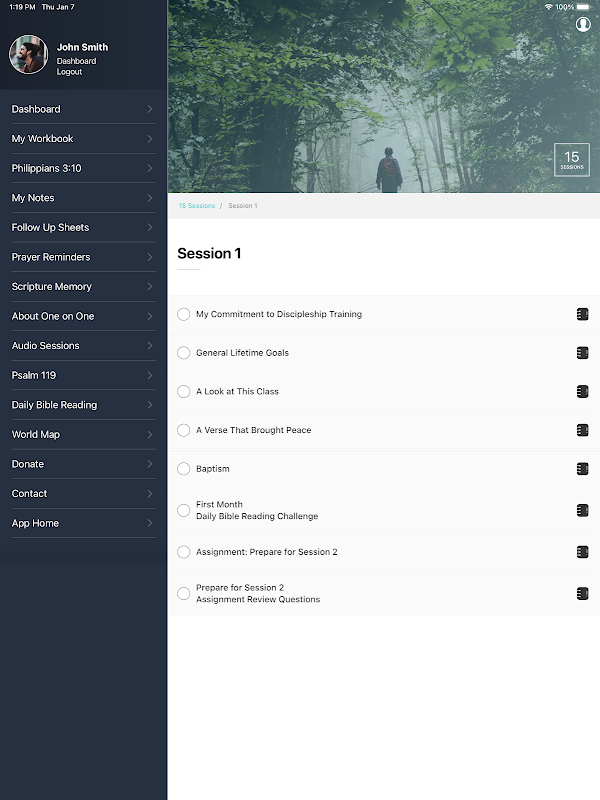Image resolution: width=600 pixels, height=800 pixels.
Task: Expand the Scripture Memory arrow
Action: coord(149,287)
